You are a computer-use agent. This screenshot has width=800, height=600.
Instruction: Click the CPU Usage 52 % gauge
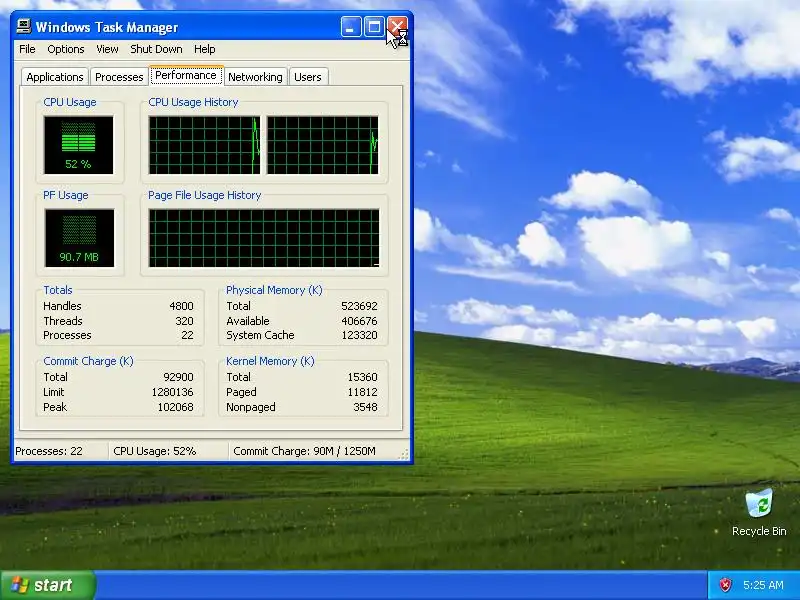(x=79, y=145)
